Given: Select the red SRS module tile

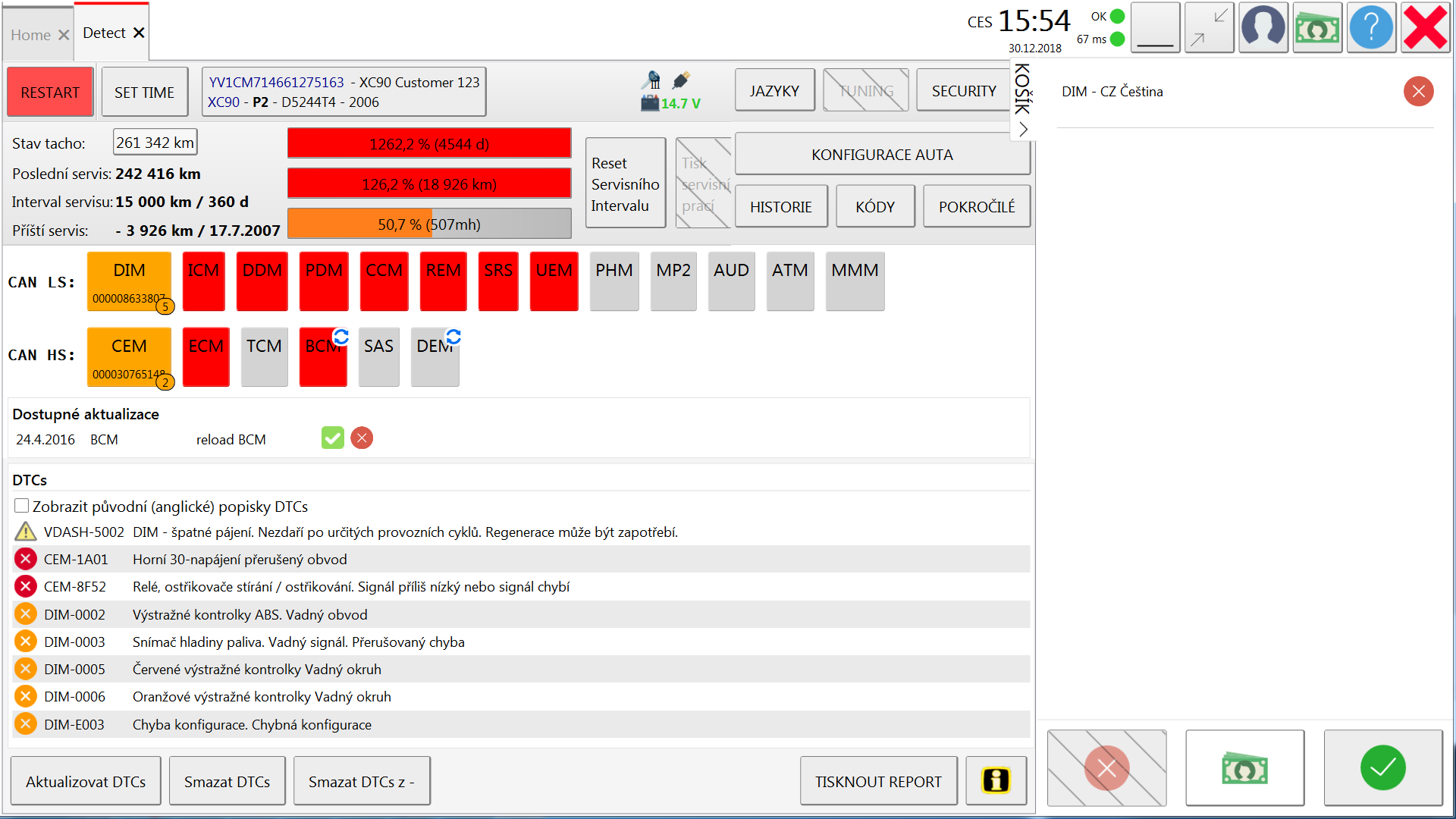Looking at the screenshot, I should point(498,281).
